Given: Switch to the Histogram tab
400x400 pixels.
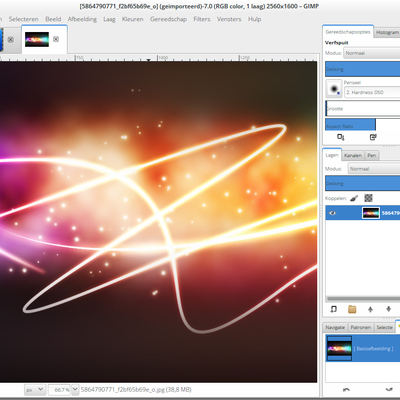Looking at the screenshot, I should pos(387,32).
